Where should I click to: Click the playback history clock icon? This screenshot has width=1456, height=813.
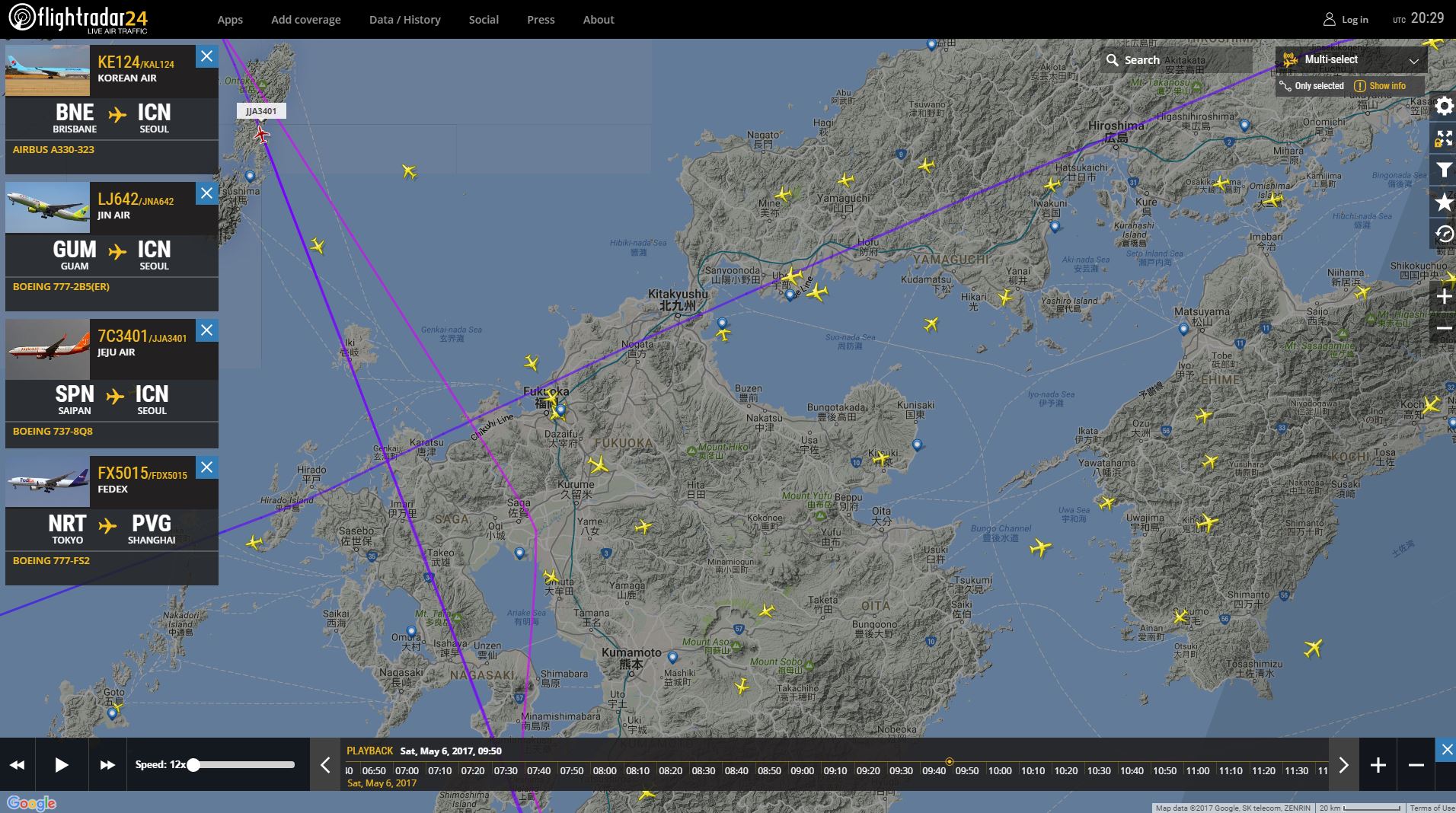point(1444,234)
